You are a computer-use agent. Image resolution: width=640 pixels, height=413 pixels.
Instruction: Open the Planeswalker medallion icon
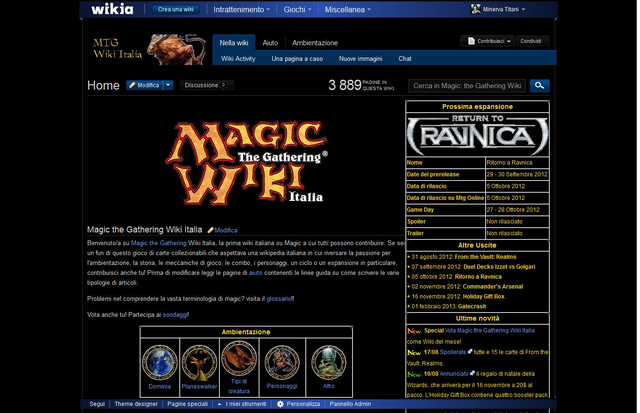tap(200, 362)
